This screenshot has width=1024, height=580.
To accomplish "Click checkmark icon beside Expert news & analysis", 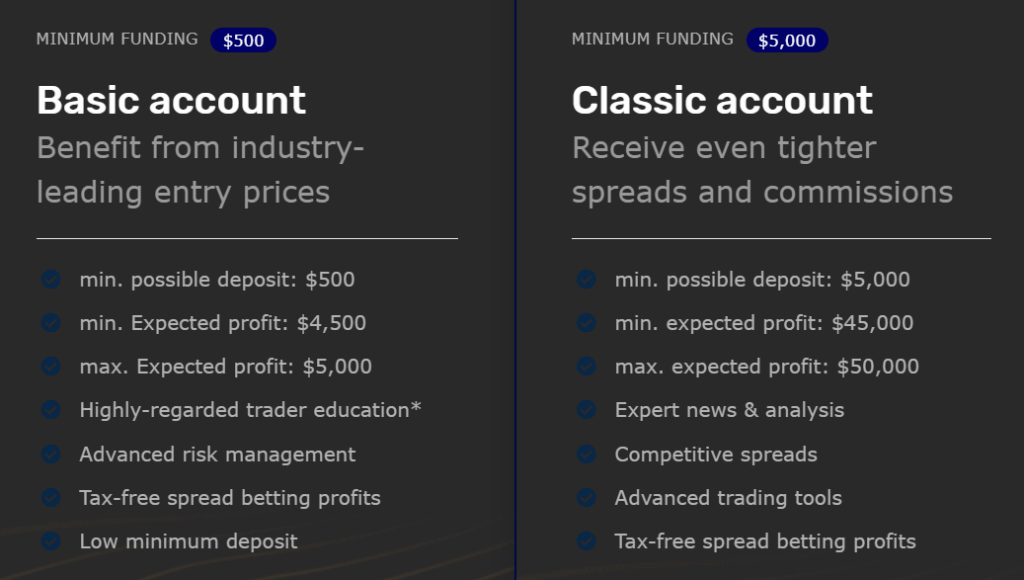I will point(586,410).
